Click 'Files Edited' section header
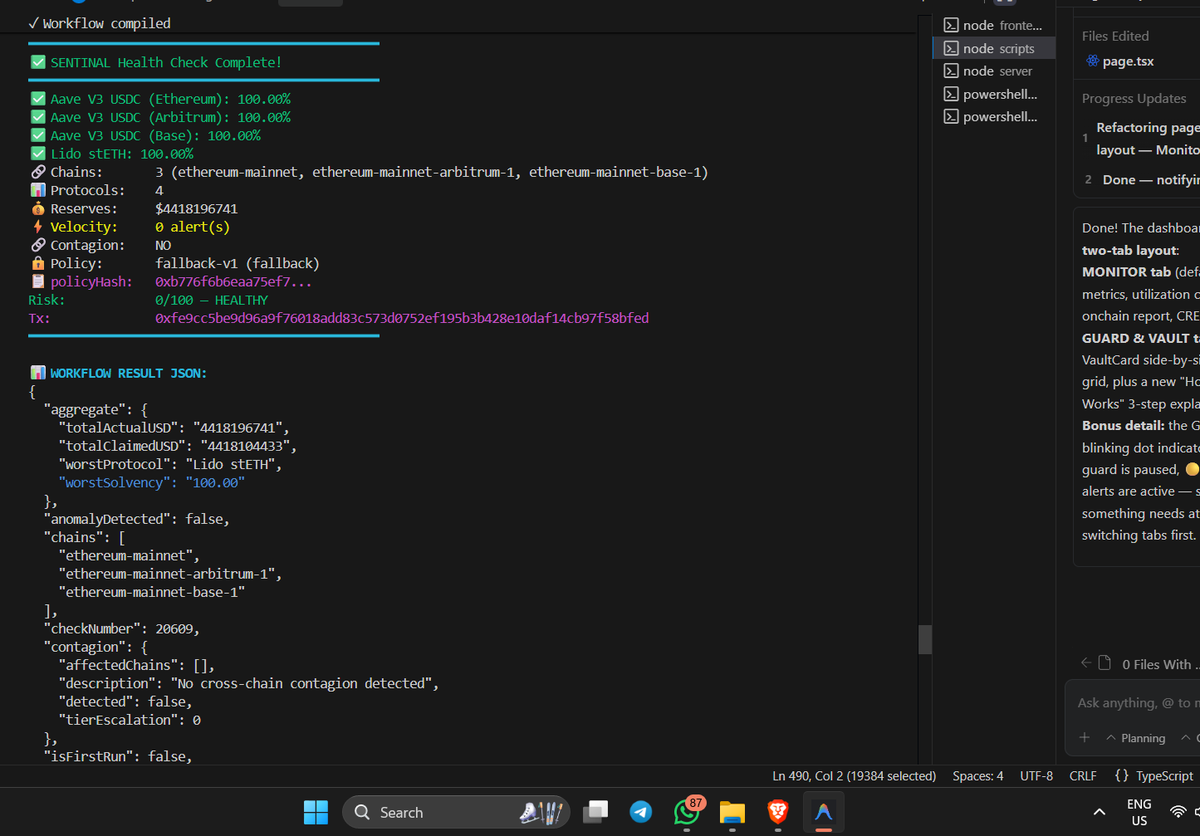1200x836 pixels. point(1115,36)
